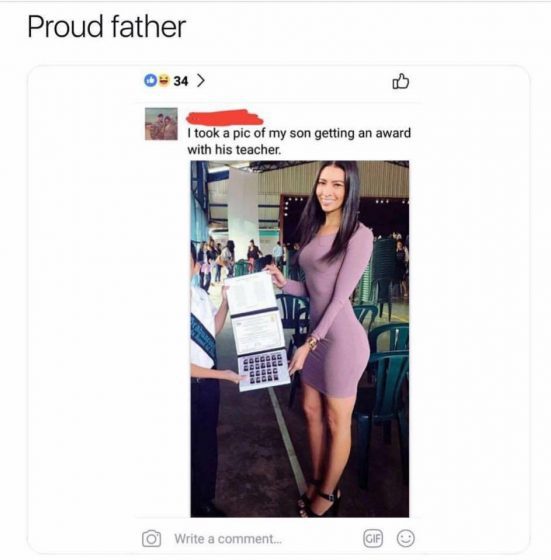Click the blue Like reaction badge

[x=150, y=80]
